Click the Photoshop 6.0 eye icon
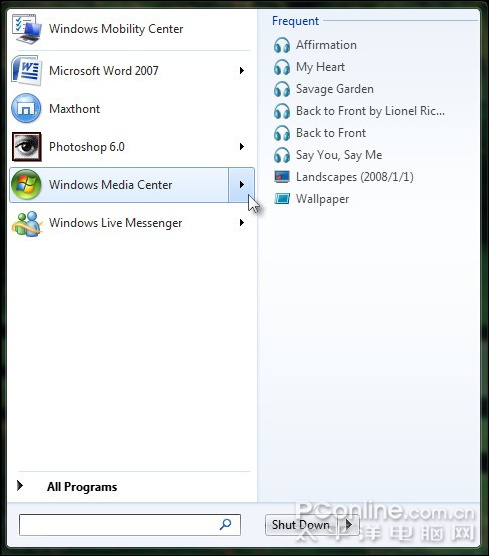489x556 pixels. tap(27, 146)
